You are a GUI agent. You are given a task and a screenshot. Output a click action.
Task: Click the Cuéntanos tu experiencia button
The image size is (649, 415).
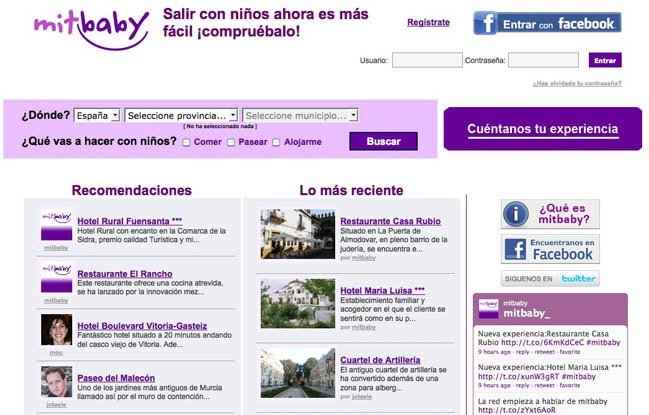[x=542, y=129]
